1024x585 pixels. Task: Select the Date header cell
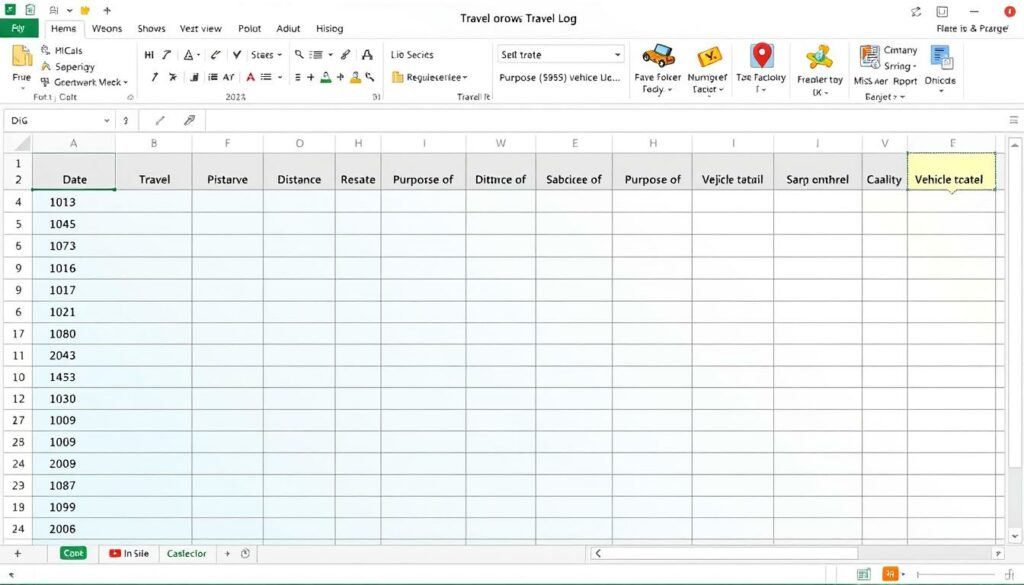(x=74, y=172)
